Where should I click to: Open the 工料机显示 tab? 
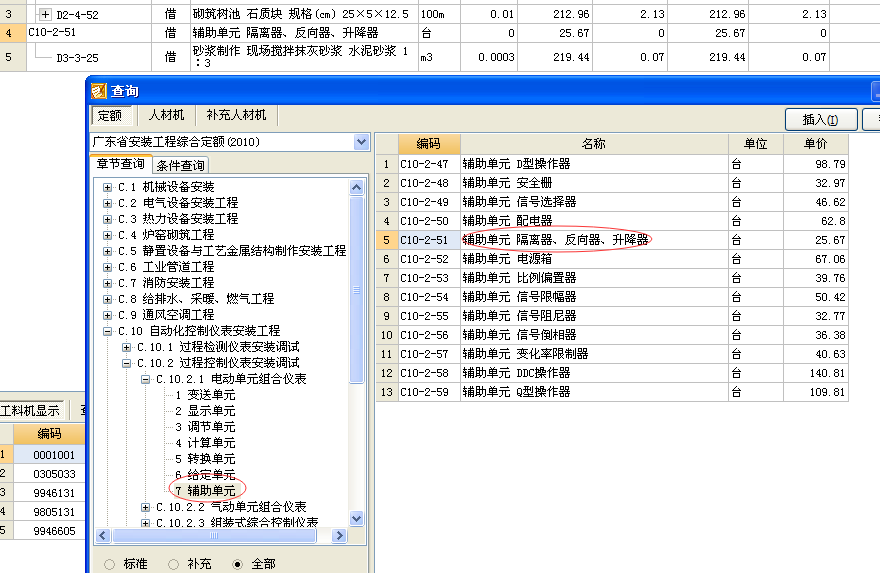click(x=30, y=411)
